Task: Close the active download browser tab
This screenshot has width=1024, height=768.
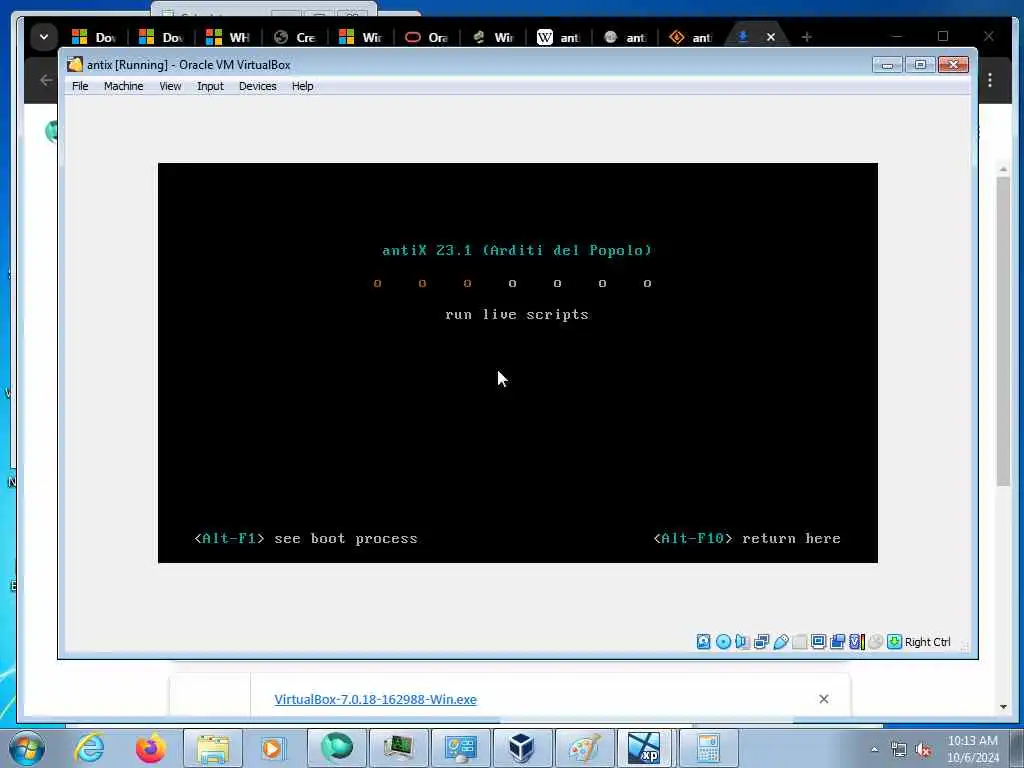Action: click(x=771, y=37)
